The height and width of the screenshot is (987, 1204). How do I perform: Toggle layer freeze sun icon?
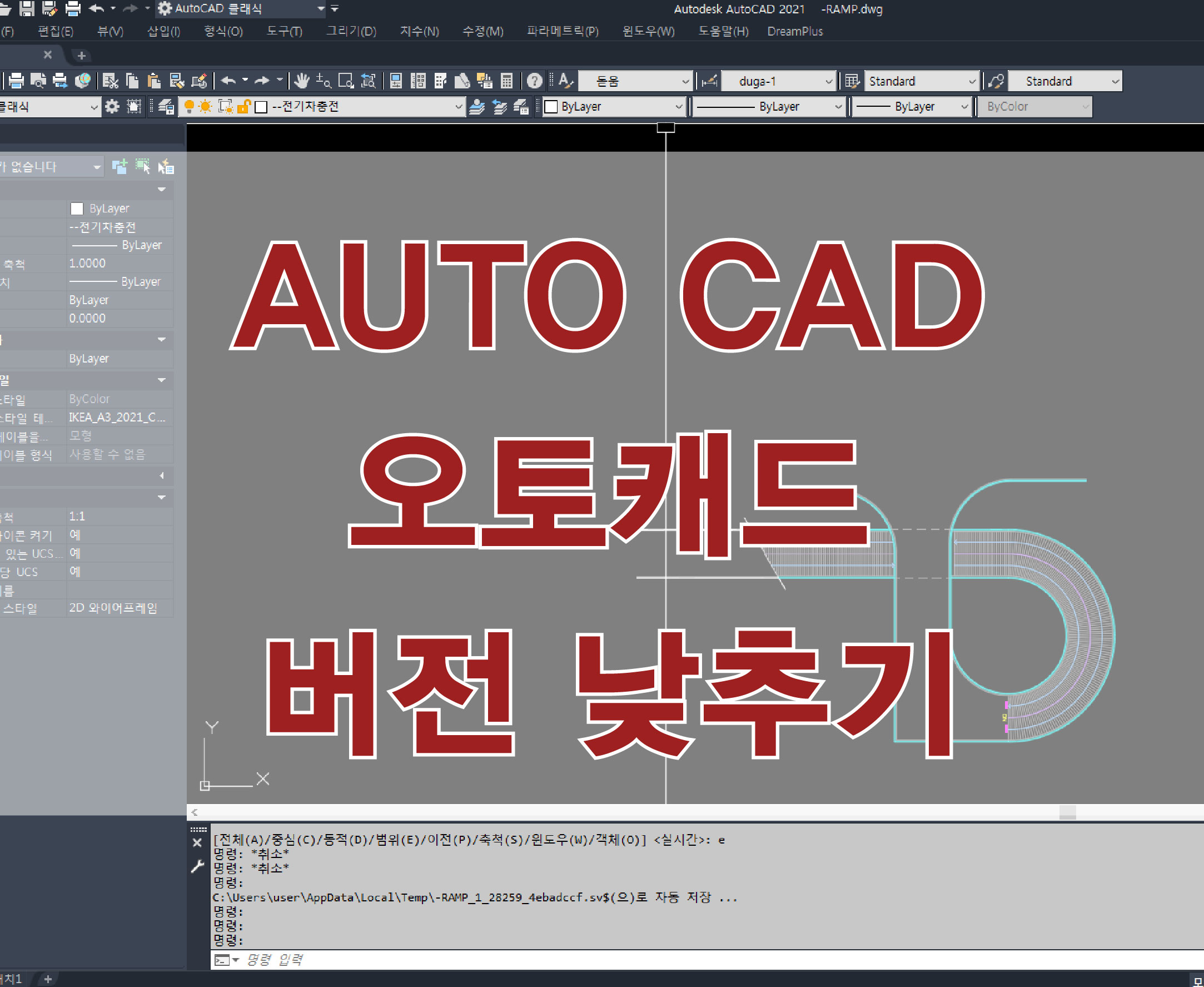click(206, 106)
